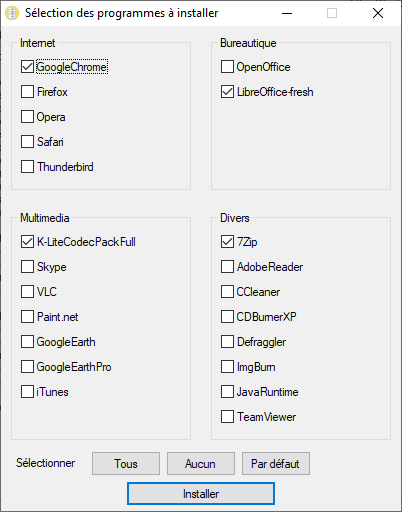Uncheck K-LiteCodecPackFull
This screenshot has height=512, width=402.
pyautogui.click(x=27, y=242)
